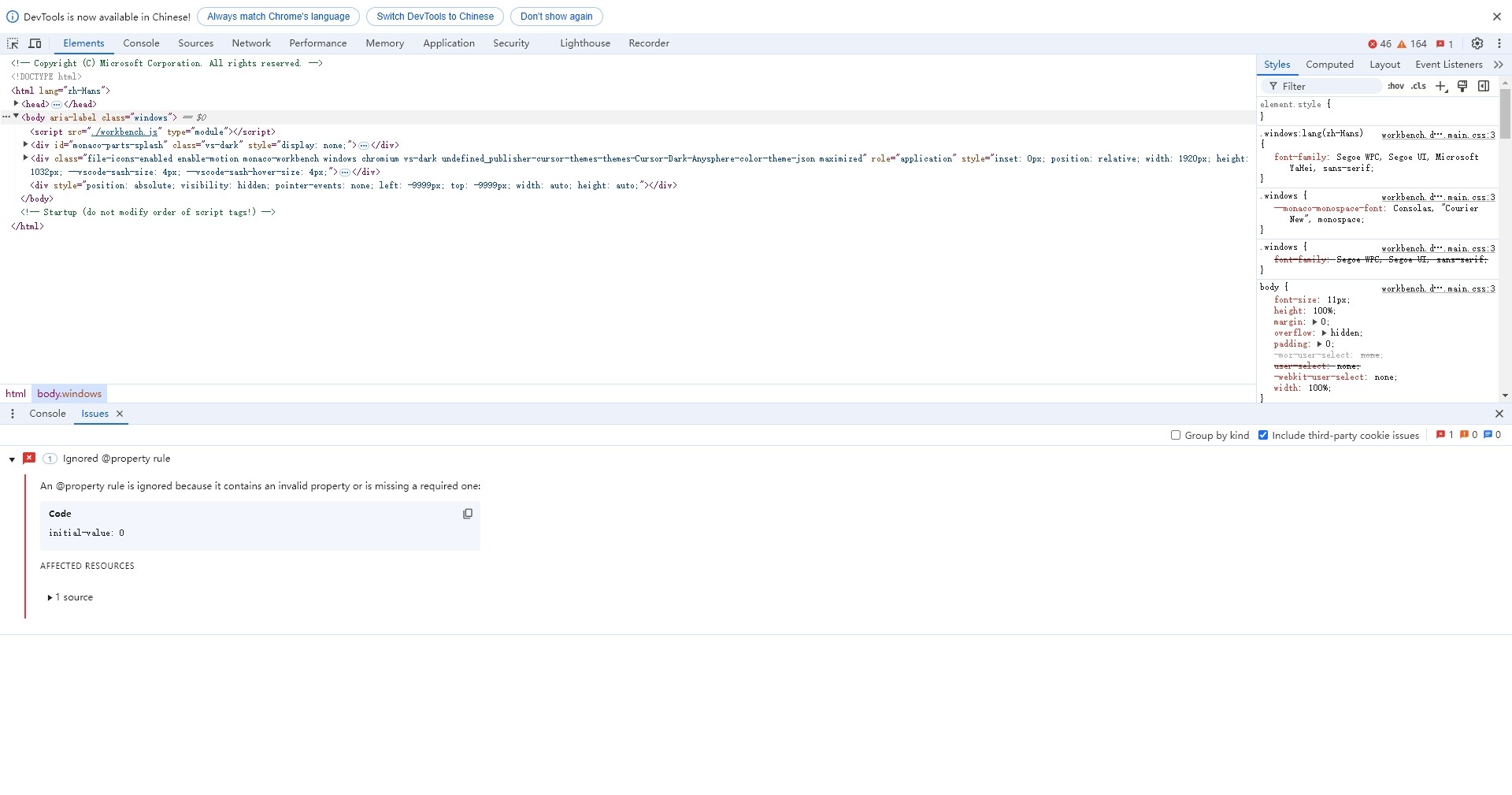The image size is (1512, 795).
Task: Open the Lighthouse tab
Action: coord(585,43)
